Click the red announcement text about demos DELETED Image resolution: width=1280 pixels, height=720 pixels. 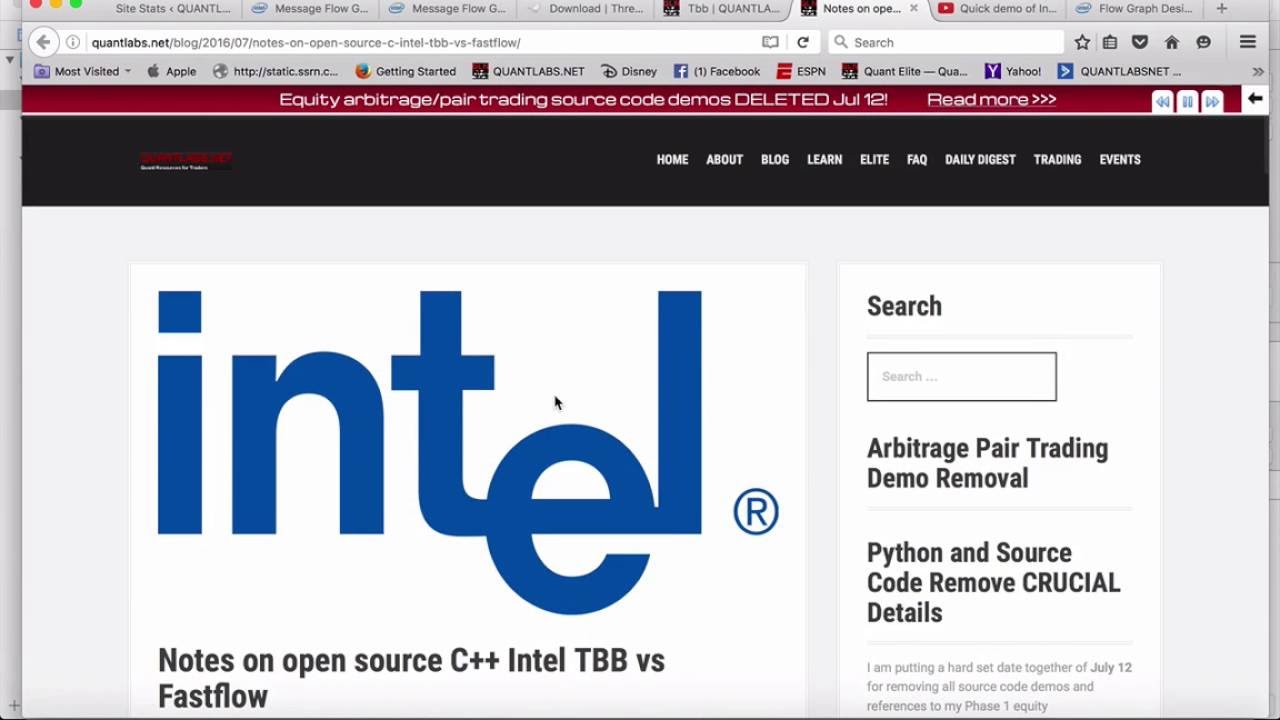(x=583, y=99)
